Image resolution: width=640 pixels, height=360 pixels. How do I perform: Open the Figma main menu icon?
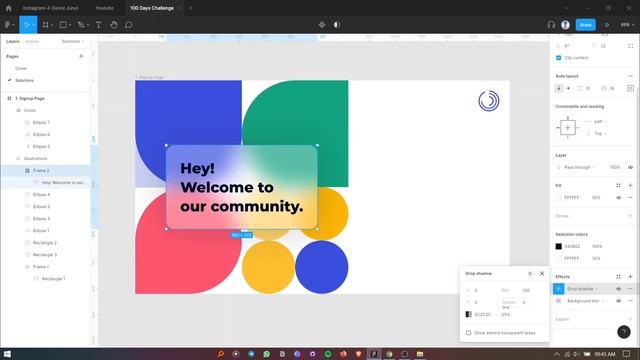pos(8,25)
